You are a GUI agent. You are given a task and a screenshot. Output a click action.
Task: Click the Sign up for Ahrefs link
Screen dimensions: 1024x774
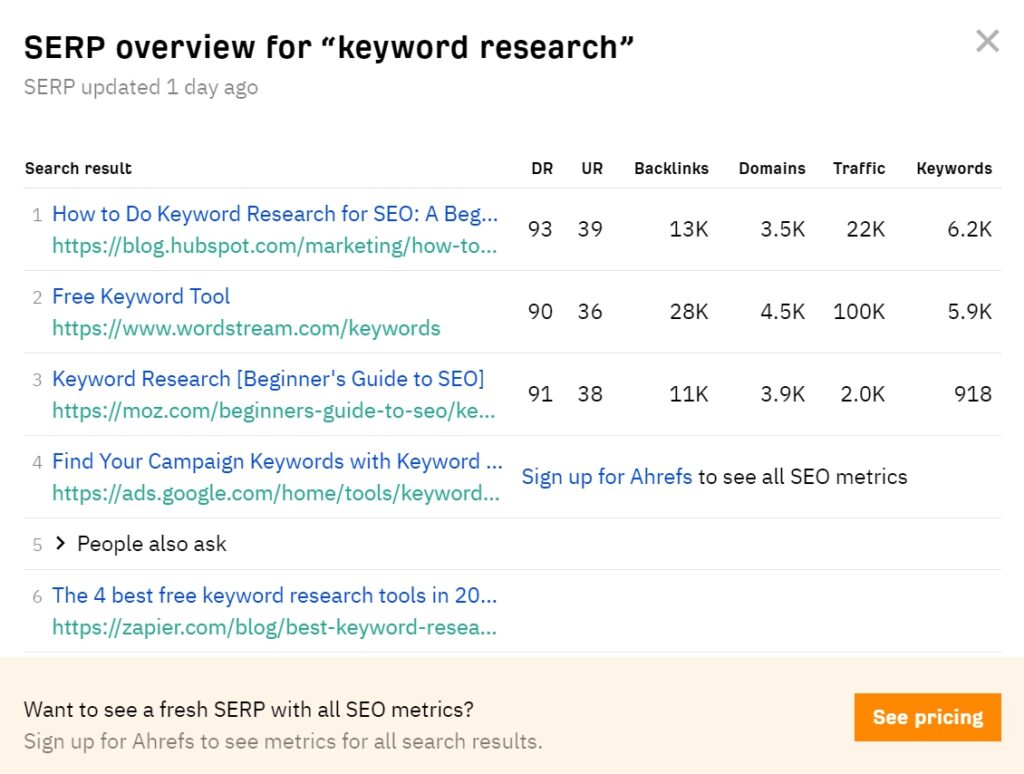[x=606, y=478]
